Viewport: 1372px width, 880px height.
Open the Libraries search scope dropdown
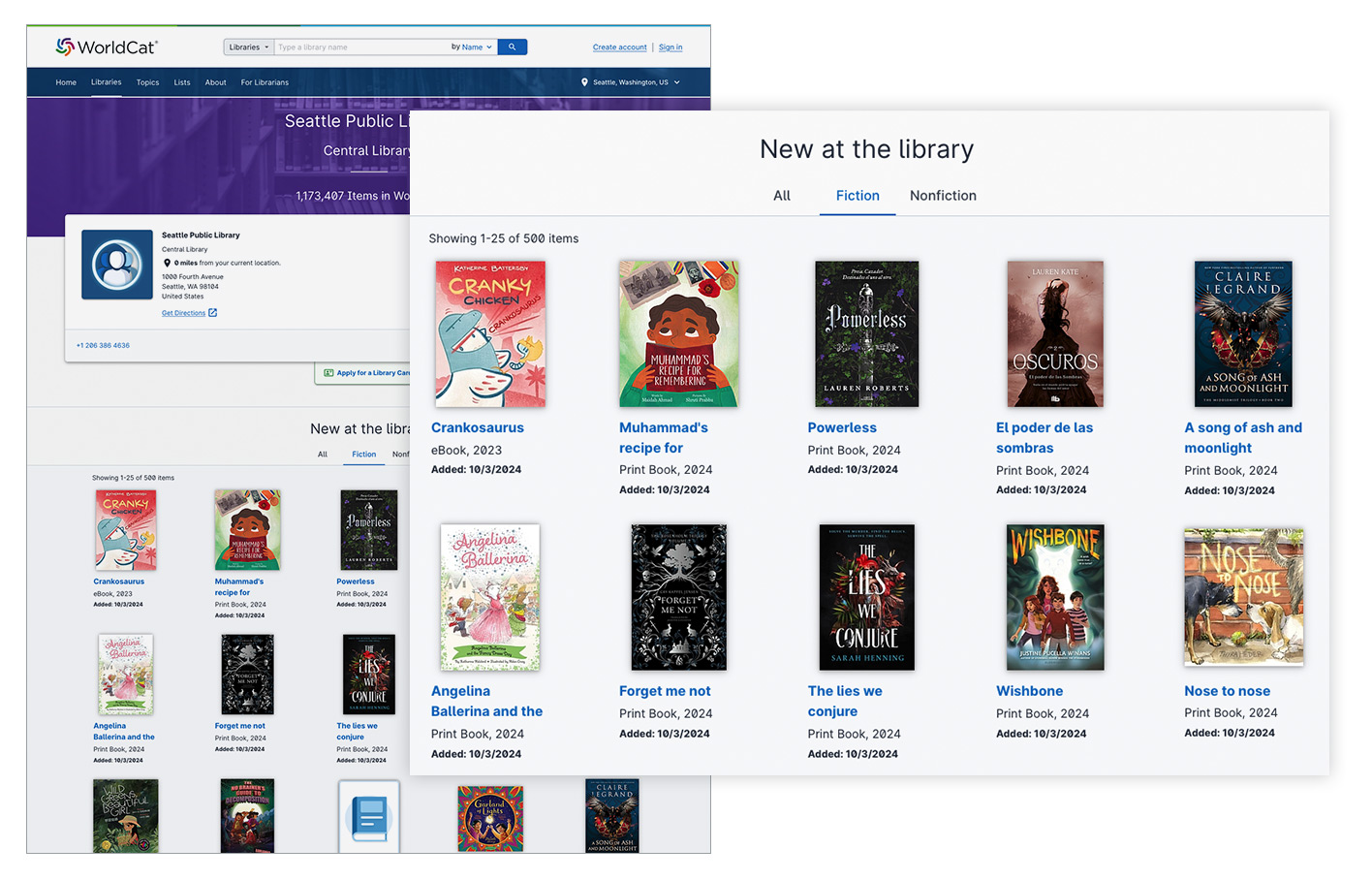(249, 47)
